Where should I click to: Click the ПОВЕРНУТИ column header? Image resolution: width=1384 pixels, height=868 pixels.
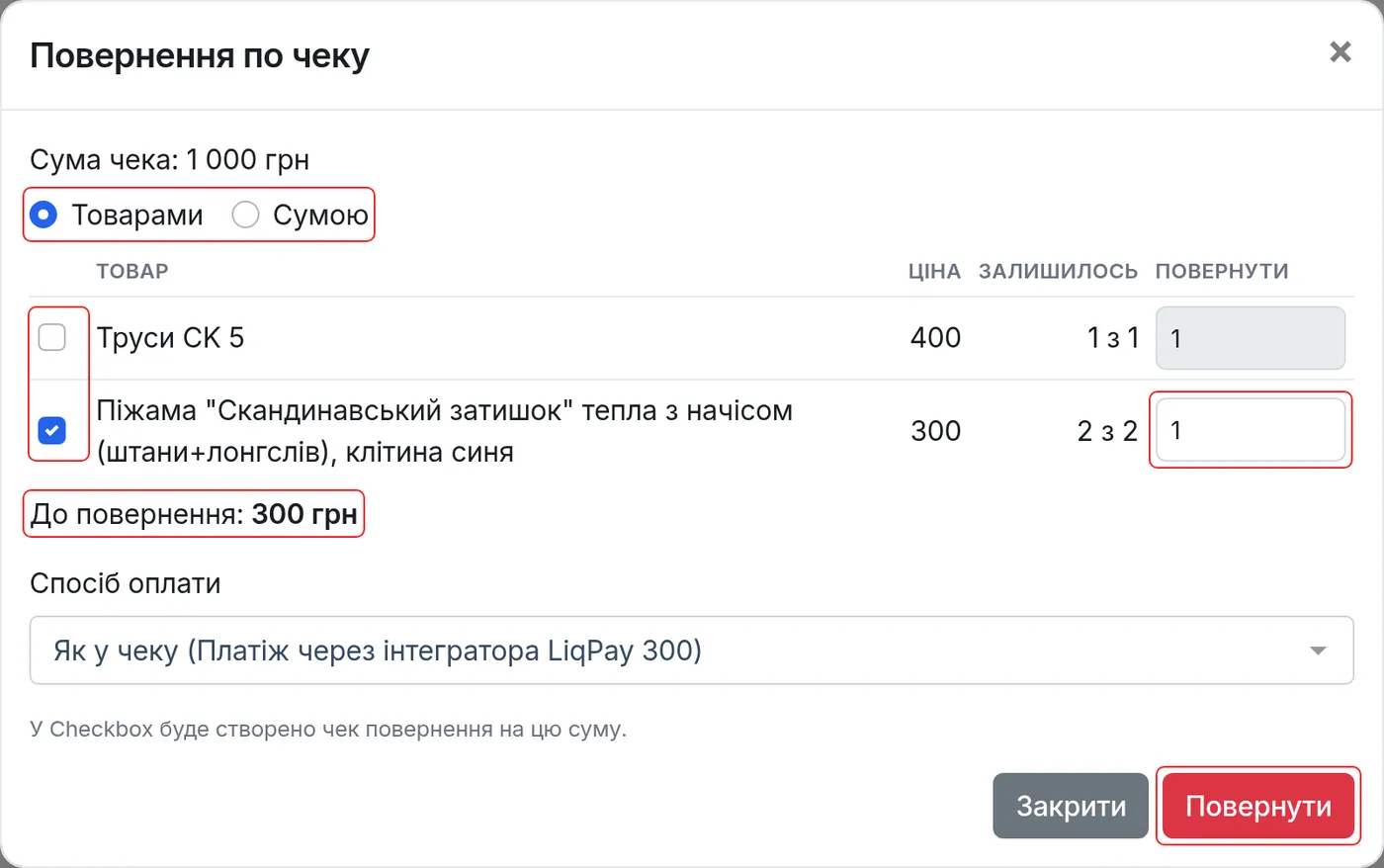click(x=1222, y=271)
